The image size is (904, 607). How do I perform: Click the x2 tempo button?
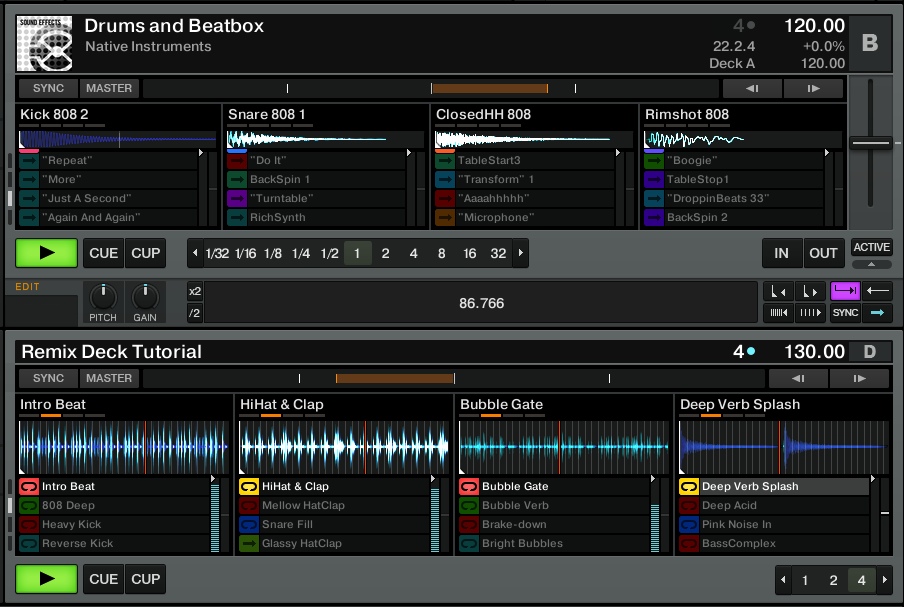pos(195,291)
